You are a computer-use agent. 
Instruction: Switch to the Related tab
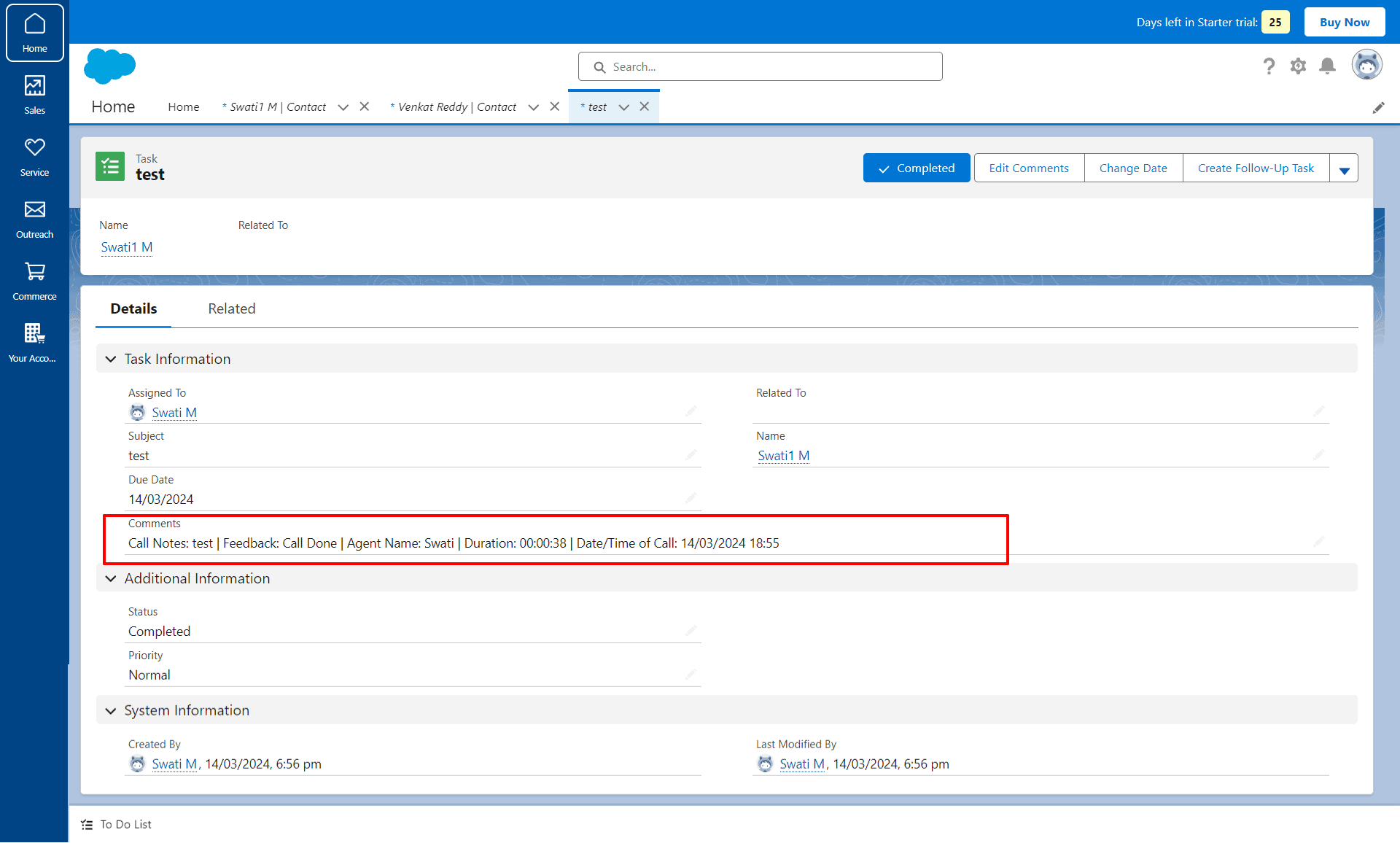[232, 308]
